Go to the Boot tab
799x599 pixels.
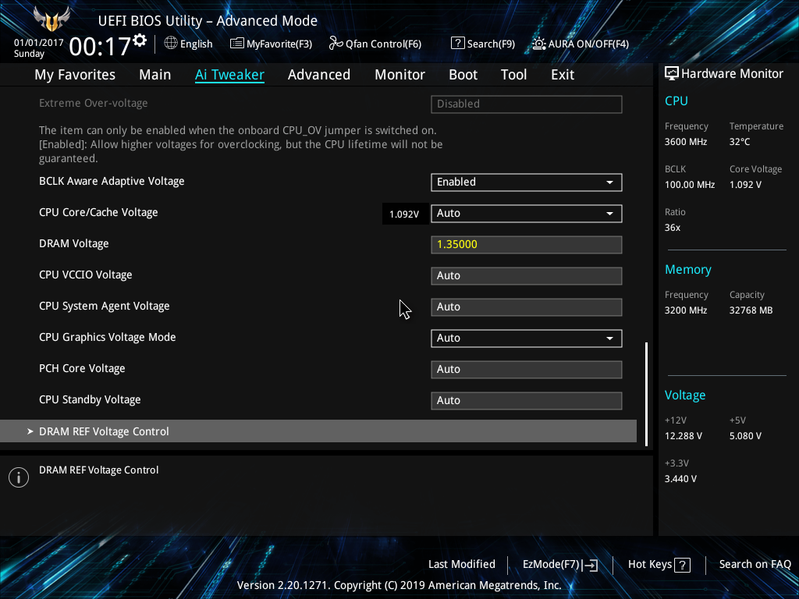point(463,75)
